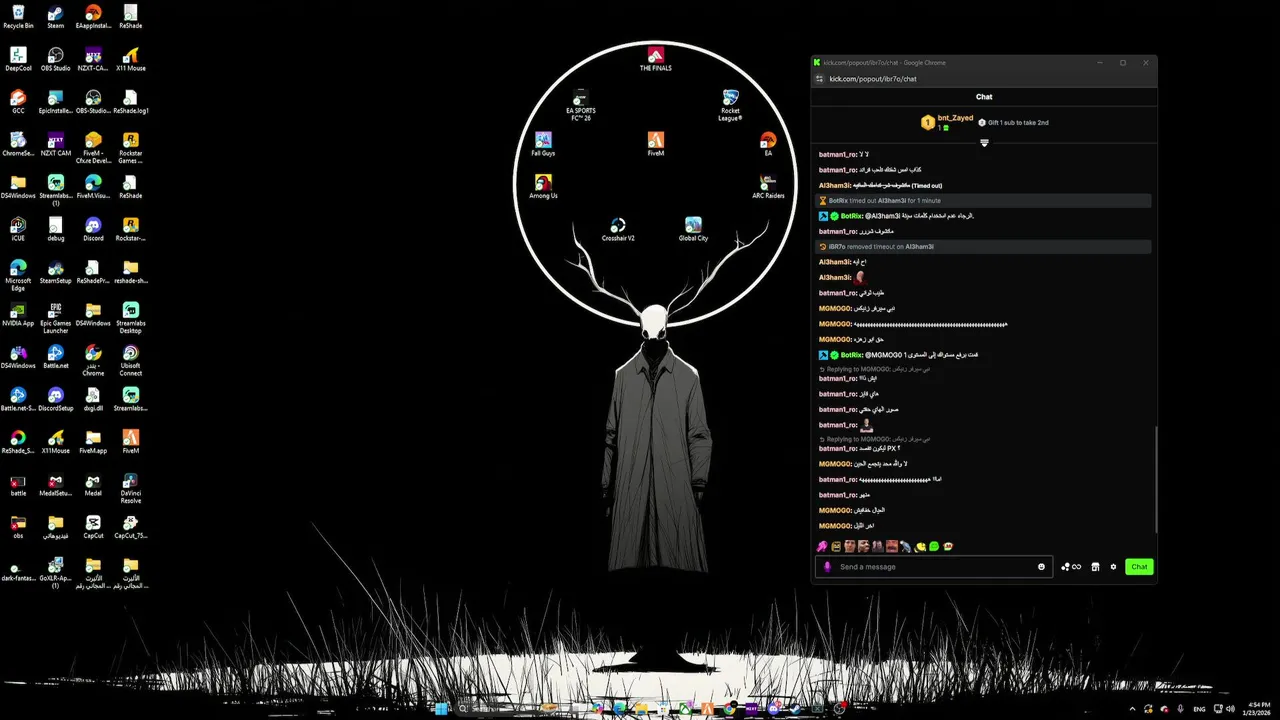Image resolution: width=1280 pixels, height=720 pixels.
Task: Open the Battle.net desktop shortcut
Action: coord(56,357)
